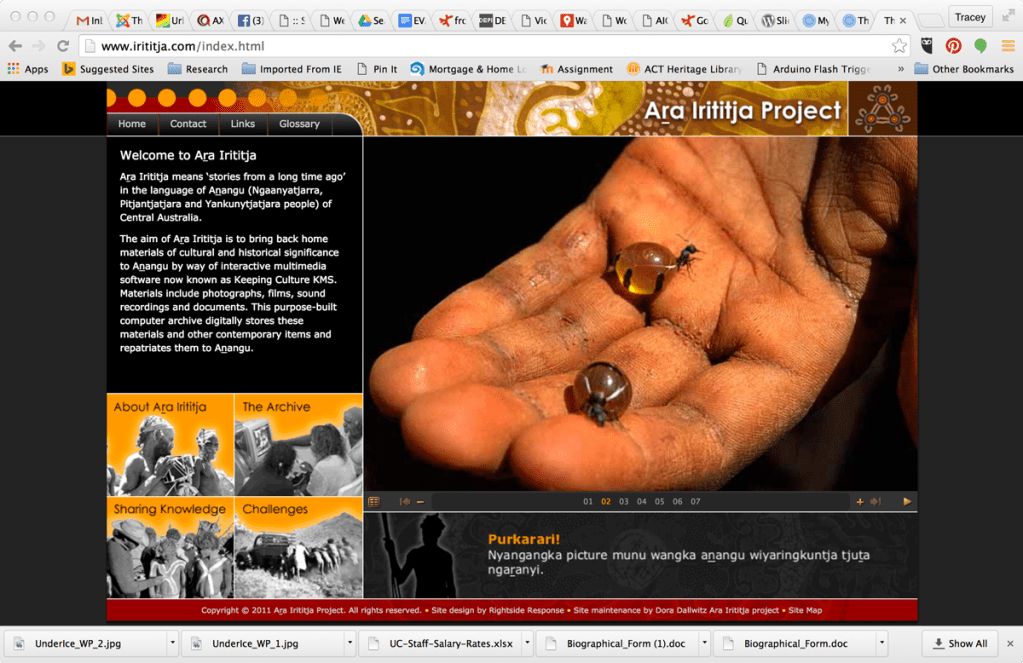Expand options for Biographical_Form.doc download
Image resolution: width=1023 pixels, height=663 pixels.
882,643
